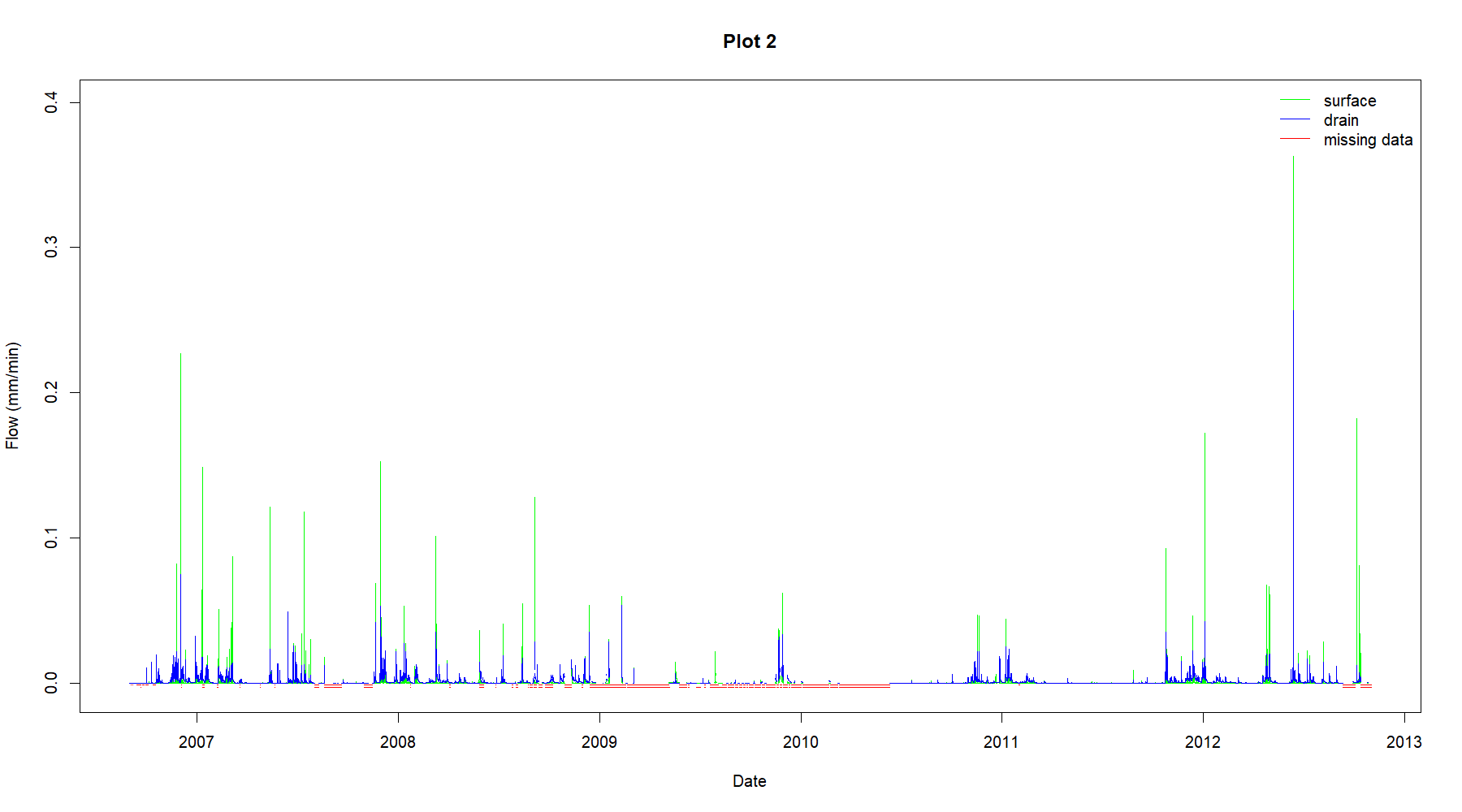Click the 2007 x-axis year label
The image size is (1462, 812).
pyautogui.click(x=197, y=741)
